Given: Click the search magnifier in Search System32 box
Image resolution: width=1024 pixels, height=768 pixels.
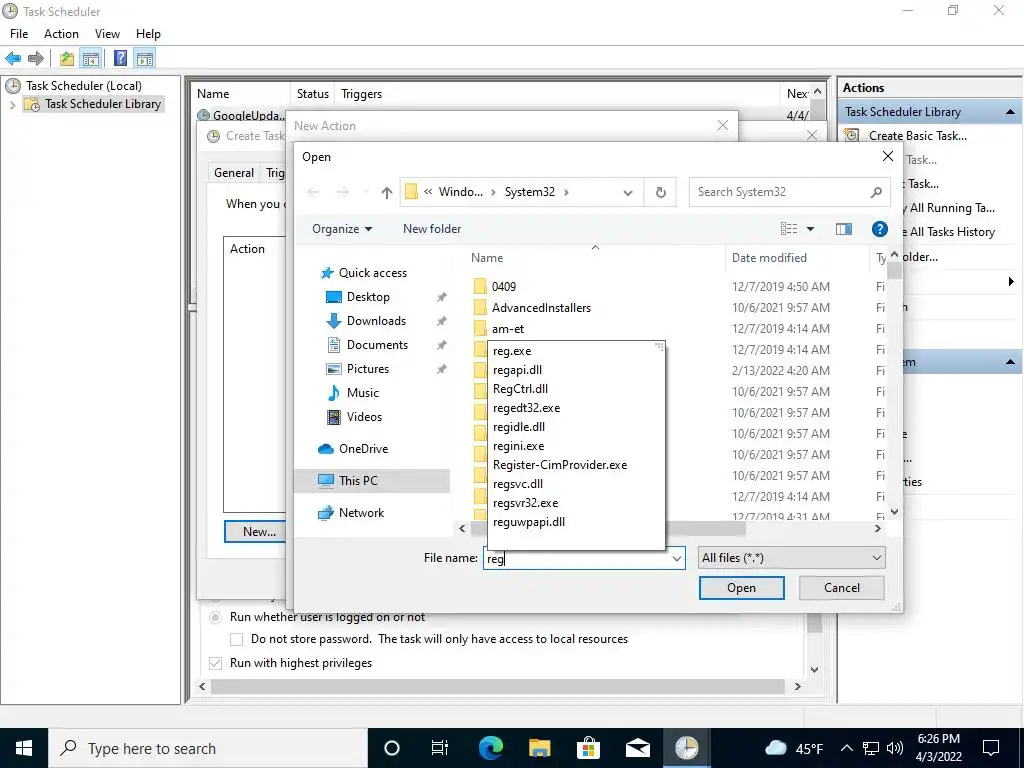Looking at the screenshot, I should [876, 192].
